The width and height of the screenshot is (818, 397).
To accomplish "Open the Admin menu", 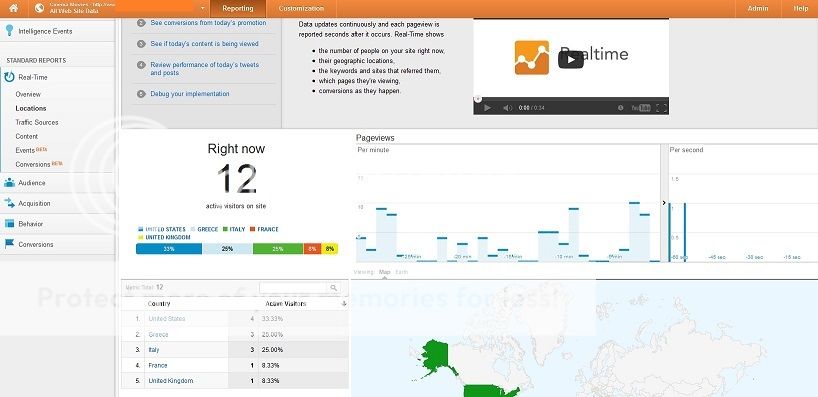I will [757, 8].
